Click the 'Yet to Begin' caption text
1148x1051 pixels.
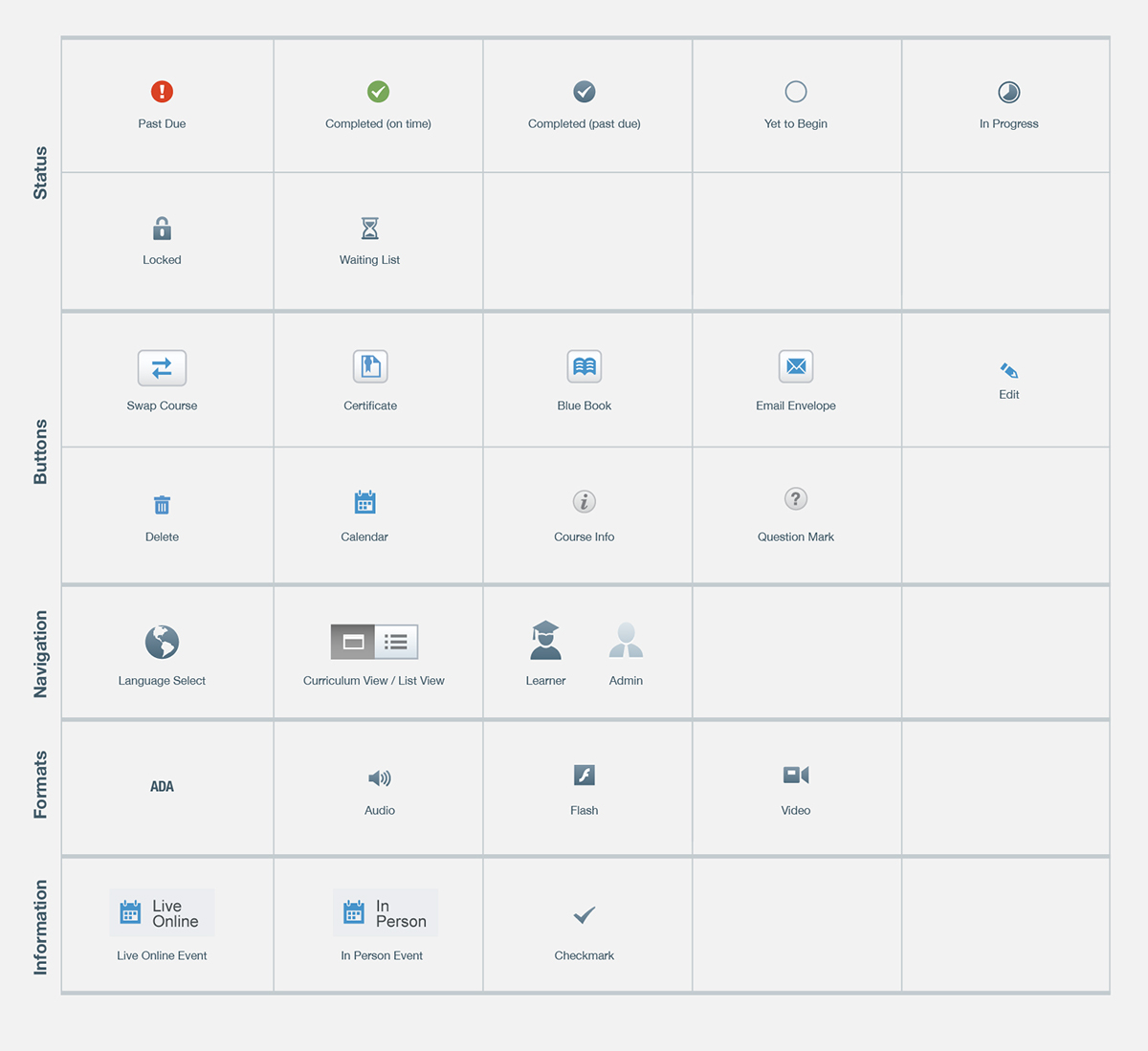coord(795,123)
